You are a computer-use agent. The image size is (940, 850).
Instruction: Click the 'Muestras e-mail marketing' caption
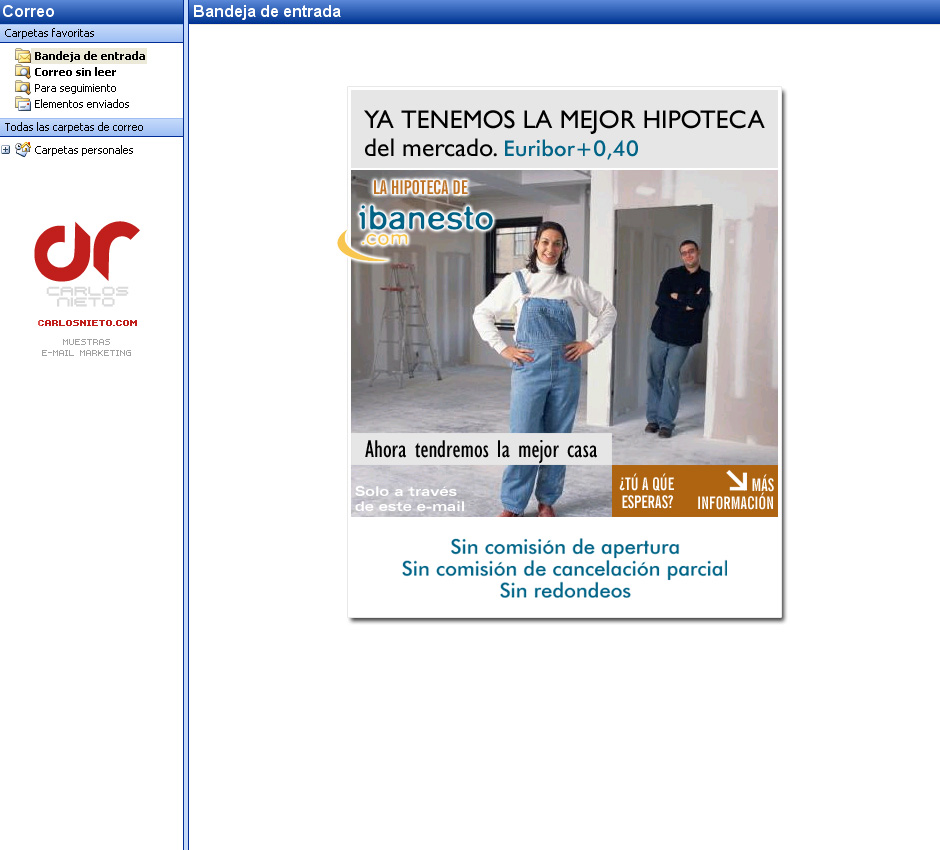(86, 347)
